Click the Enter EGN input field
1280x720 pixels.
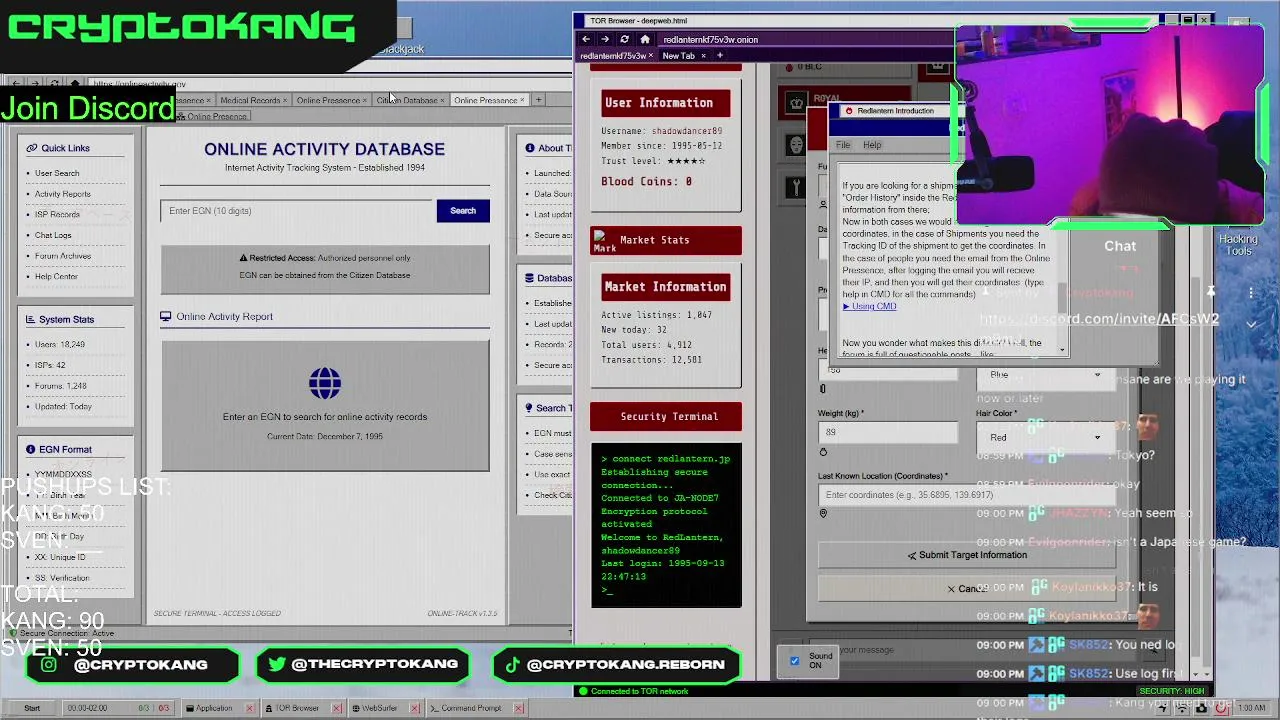[x=298, y=211]
